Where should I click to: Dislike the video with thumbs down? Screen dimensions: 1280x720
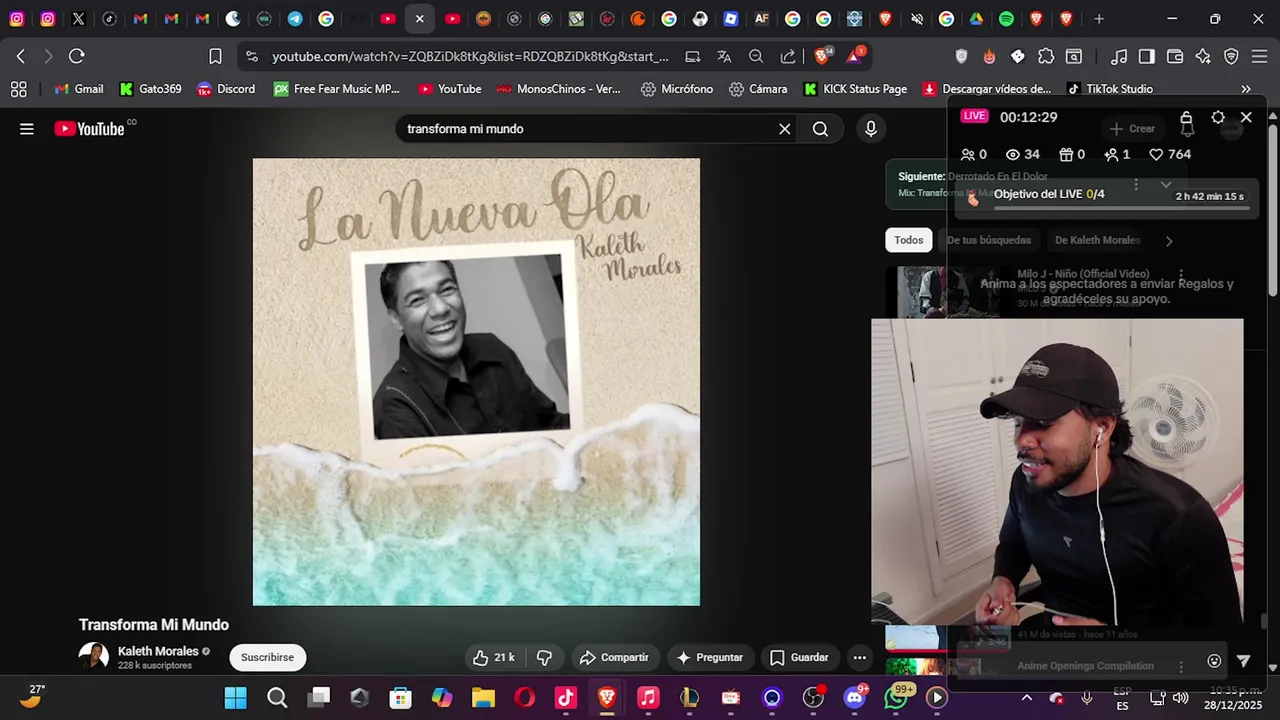(x=544, y=657)
